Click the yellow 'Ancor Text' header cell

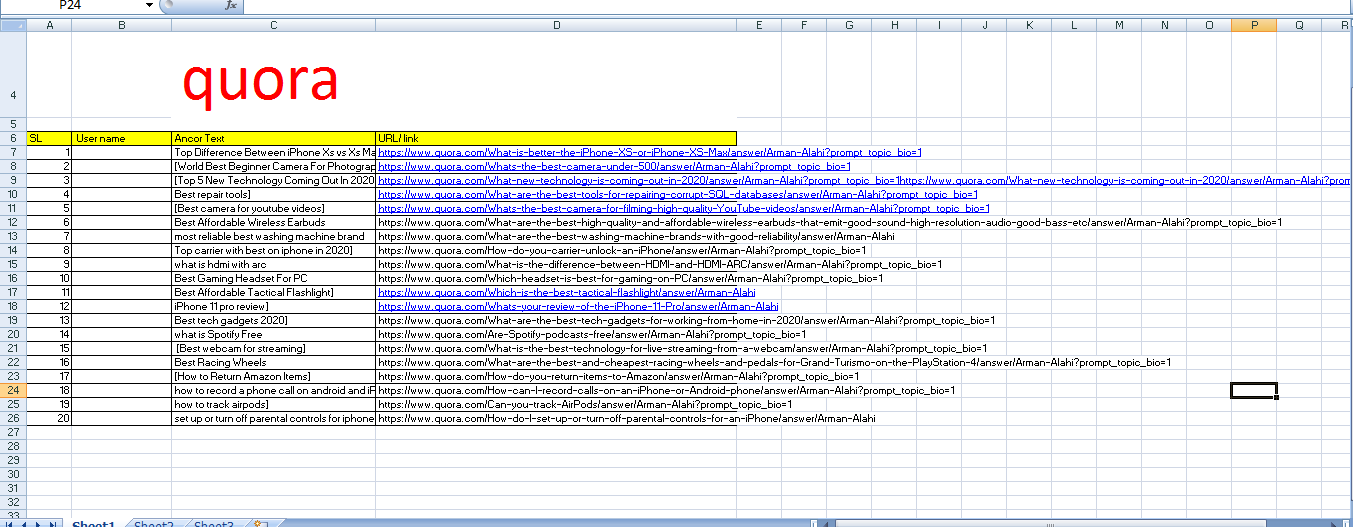pos(273,138)
